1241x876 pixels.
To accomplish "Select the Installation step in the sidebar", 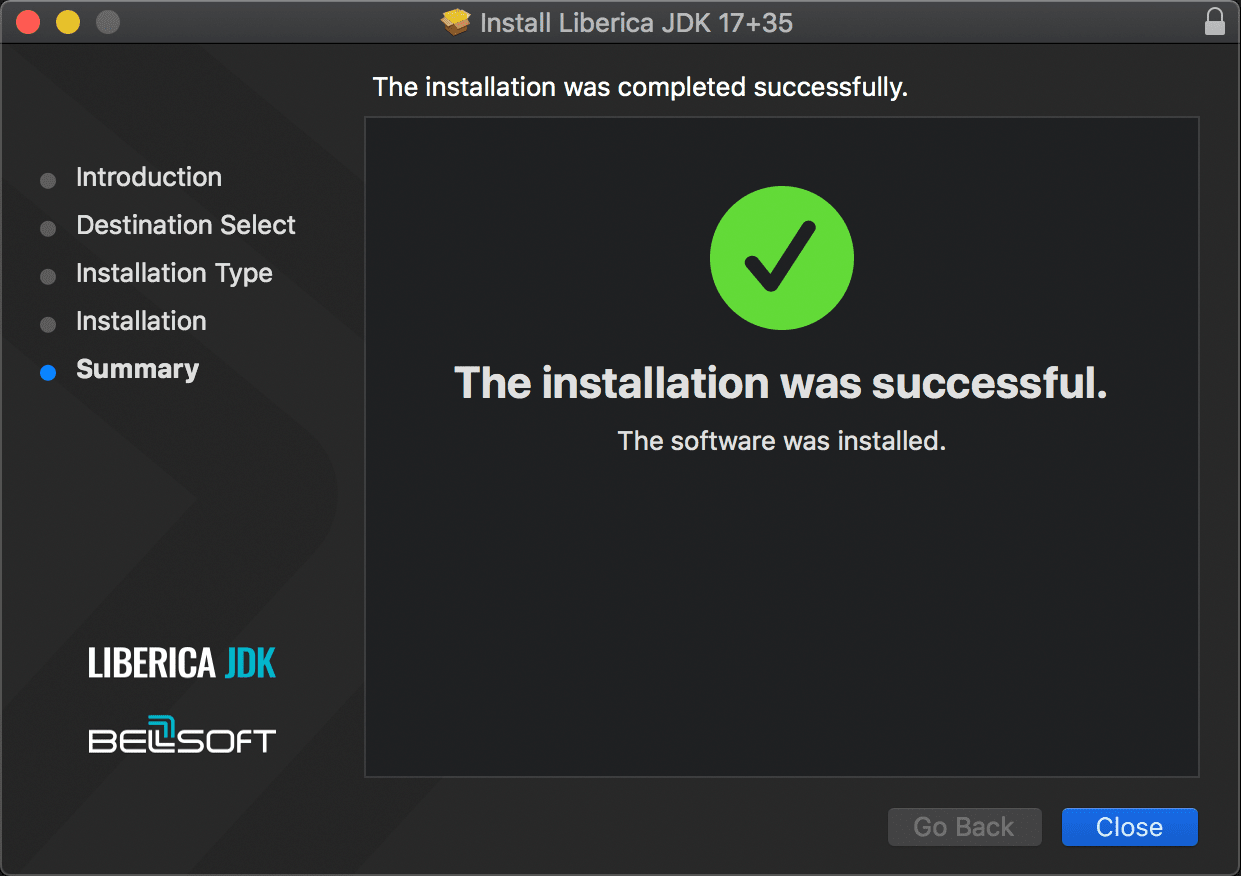I will [x=140, y=321].
